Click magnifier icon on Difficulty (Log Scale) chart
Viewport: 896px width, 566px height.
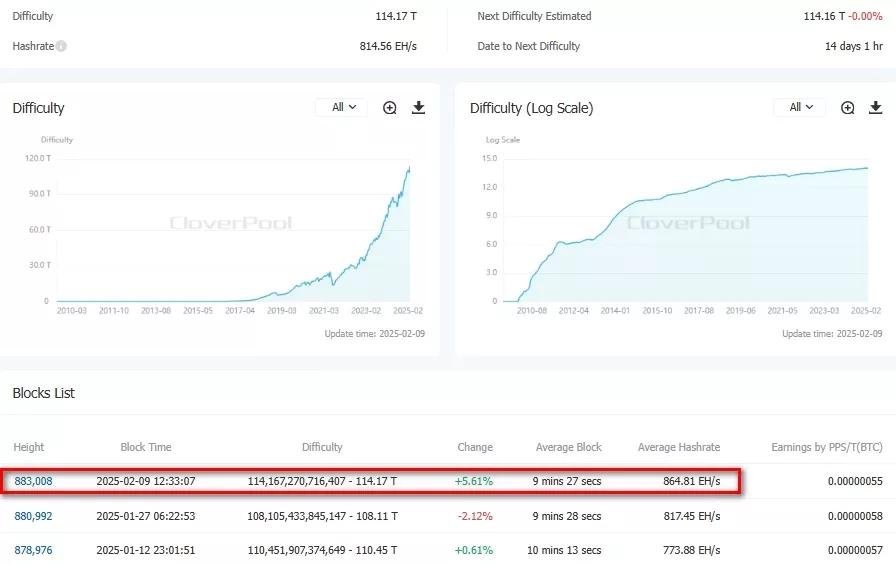[x=848, y=108]
